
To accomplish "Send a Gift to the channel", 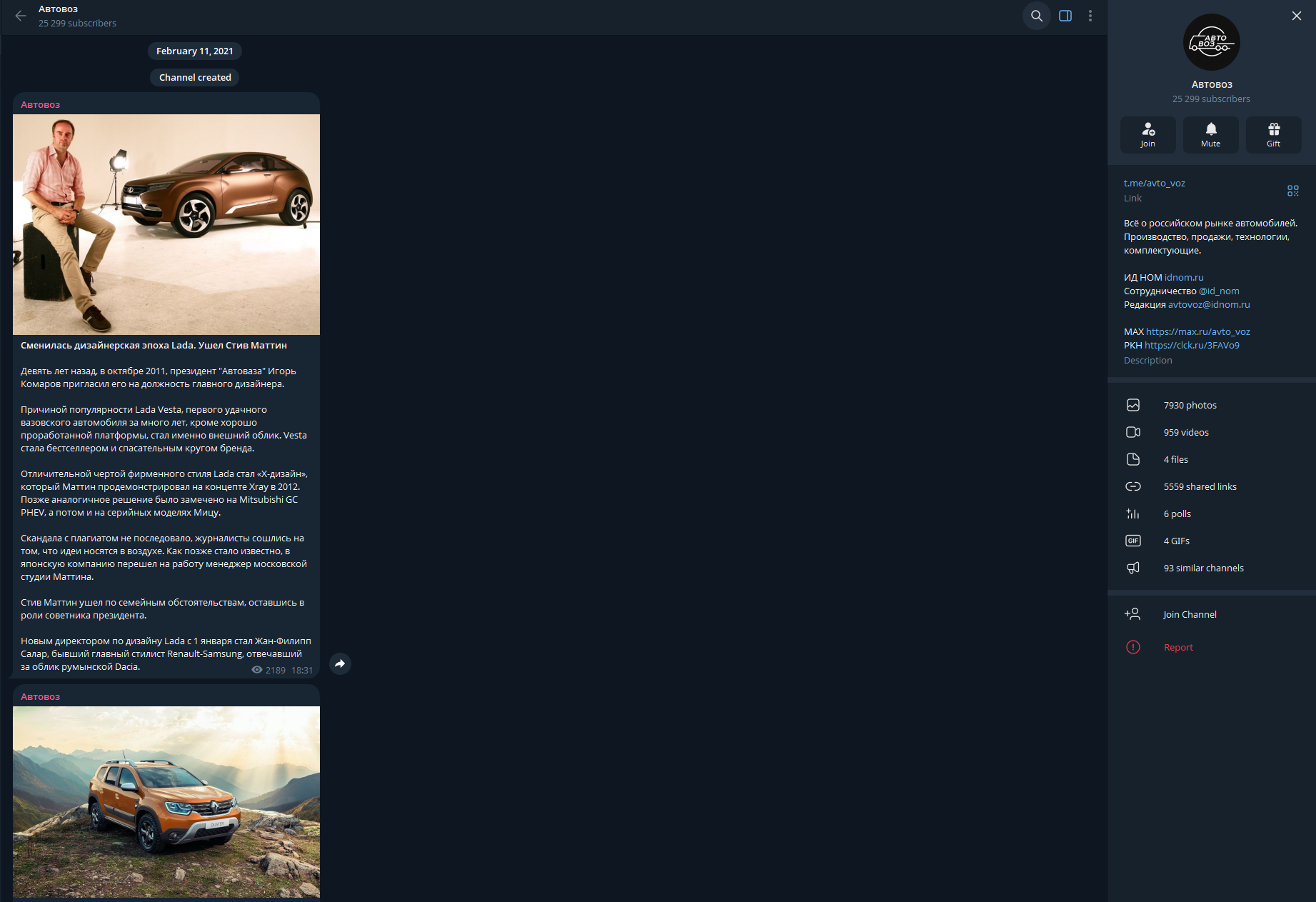I will (x=1274, y=134).
